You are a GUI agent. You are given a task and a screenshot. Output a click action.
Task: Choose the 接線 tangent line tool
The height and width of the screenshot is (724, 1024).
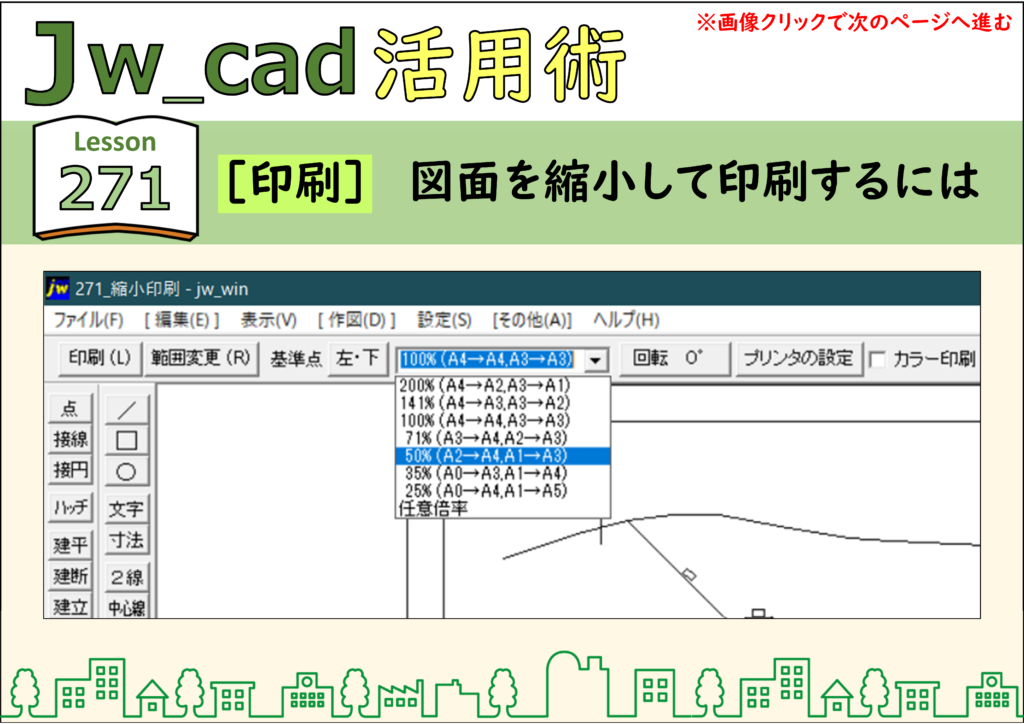point(70,439)
